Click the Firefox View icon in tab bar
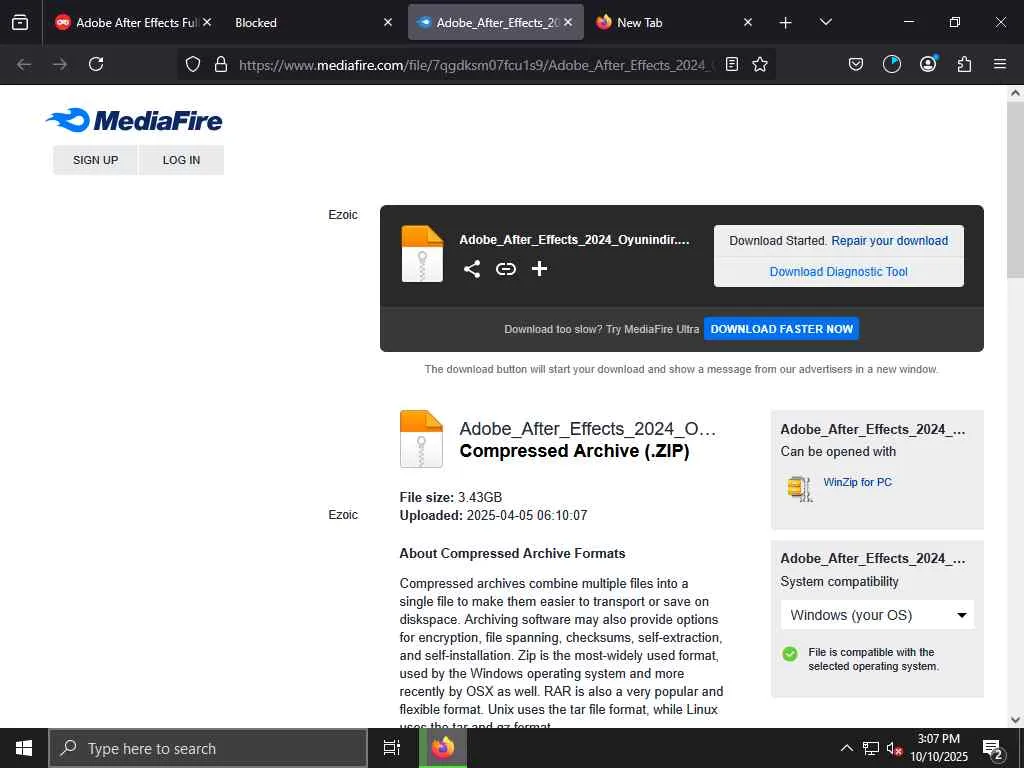Screen dimensions: 1024x768 [20, 22]
